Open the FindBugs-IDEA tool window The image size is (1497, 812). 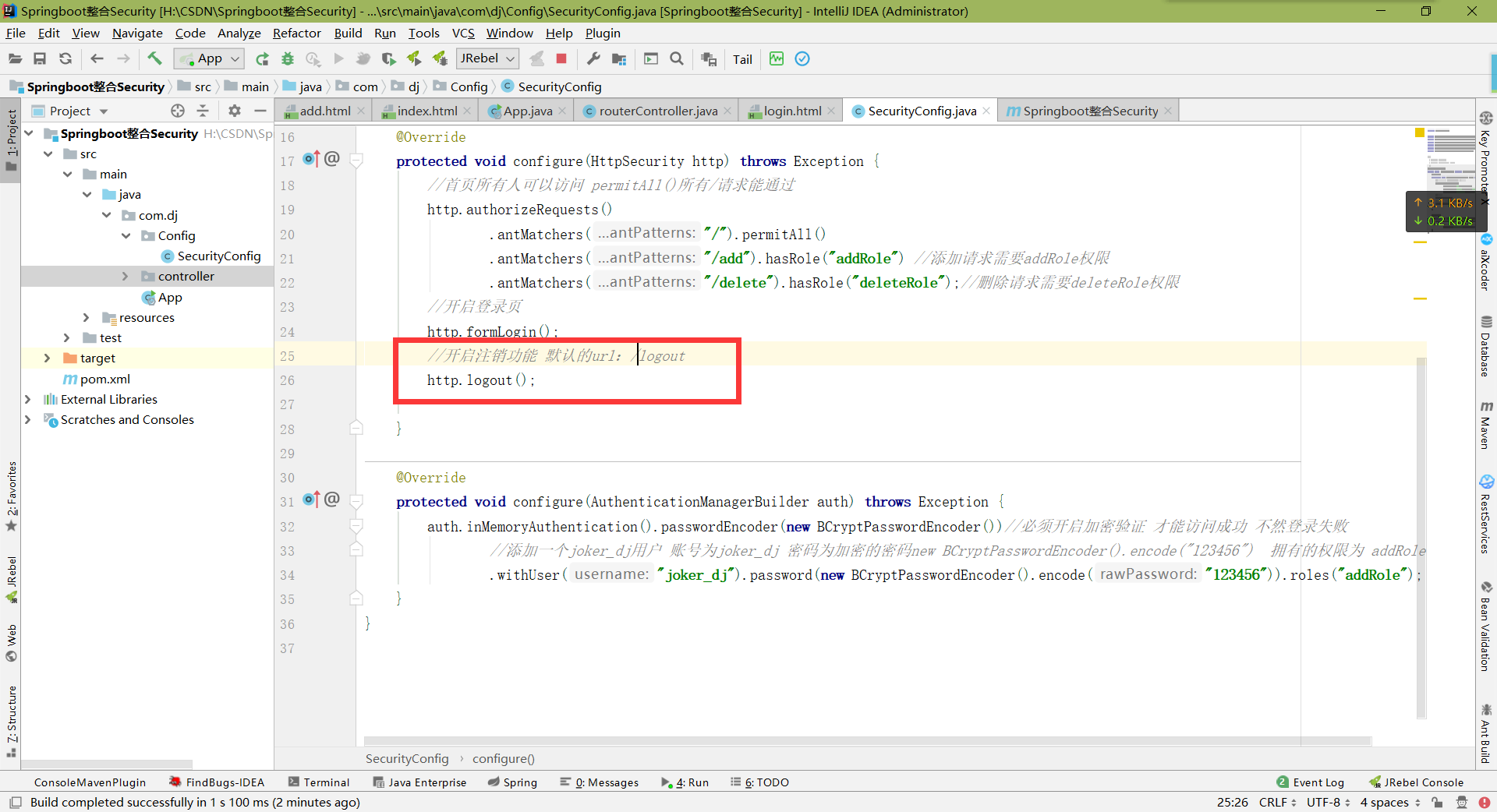(x=217, y=782)
